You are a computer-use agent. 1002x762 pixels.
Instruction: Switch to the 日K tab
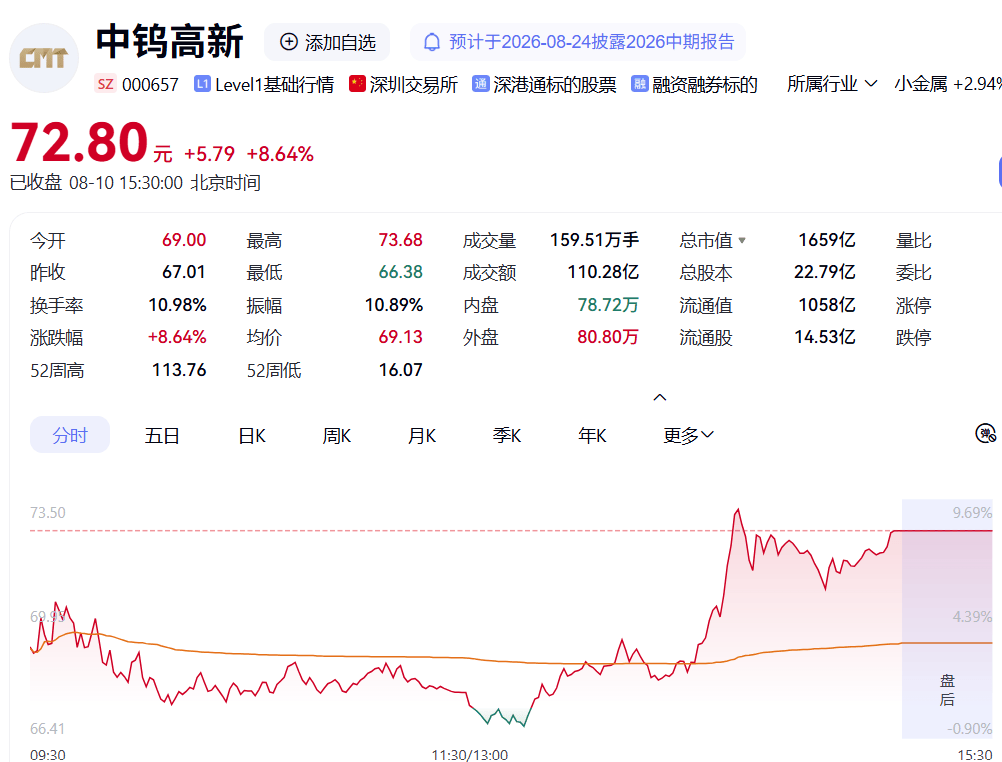coord(252,435)
